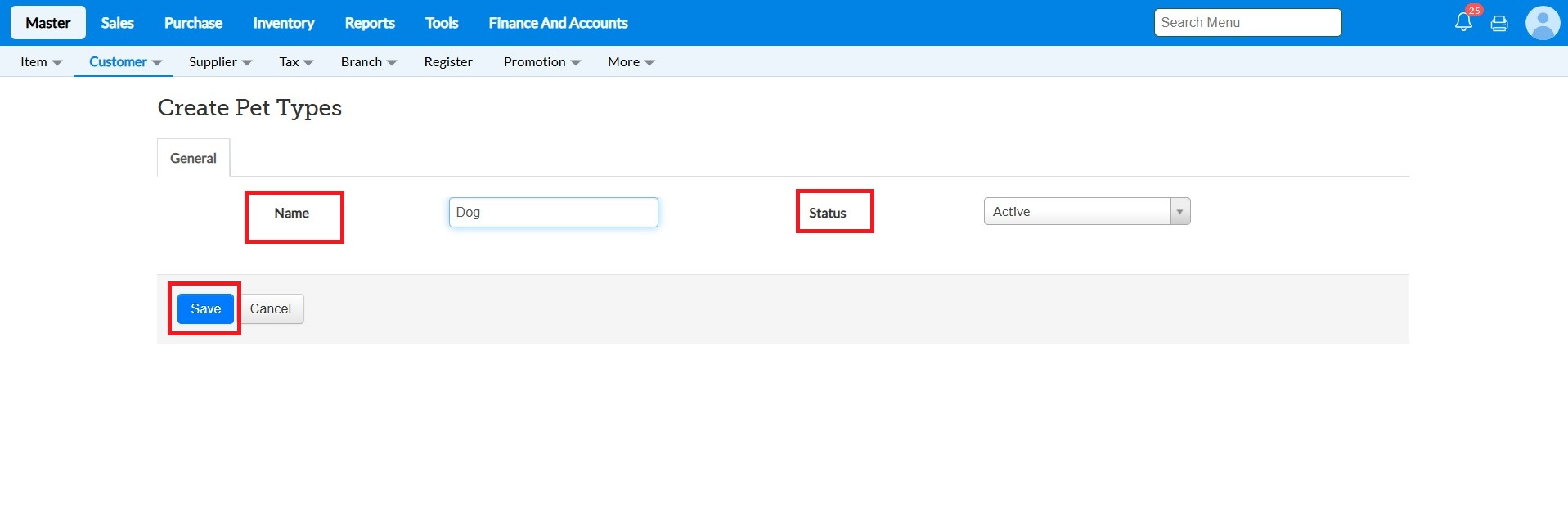The image size is (1568, 522).
Task: Cancel pet type creation
Action: coord(271,308)
